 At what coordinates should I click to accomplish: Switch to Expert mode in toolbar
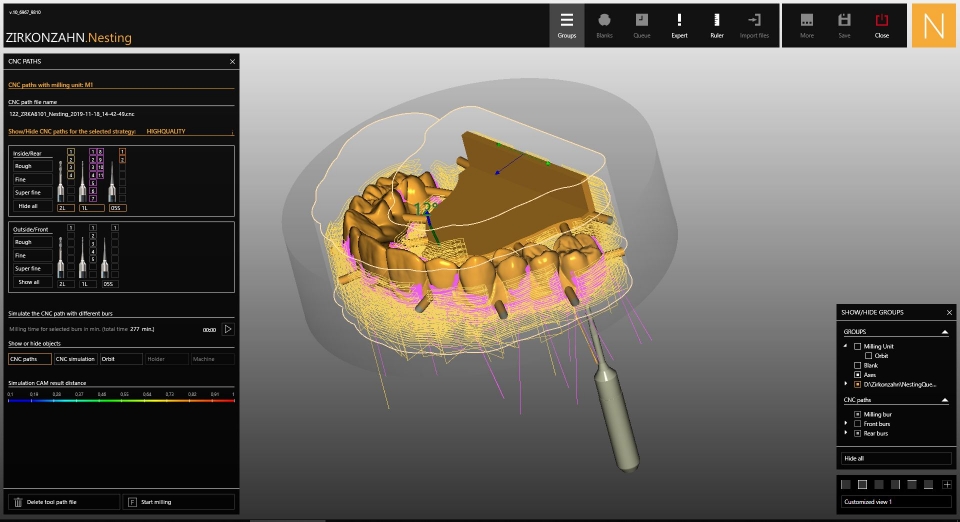point(679,26)
